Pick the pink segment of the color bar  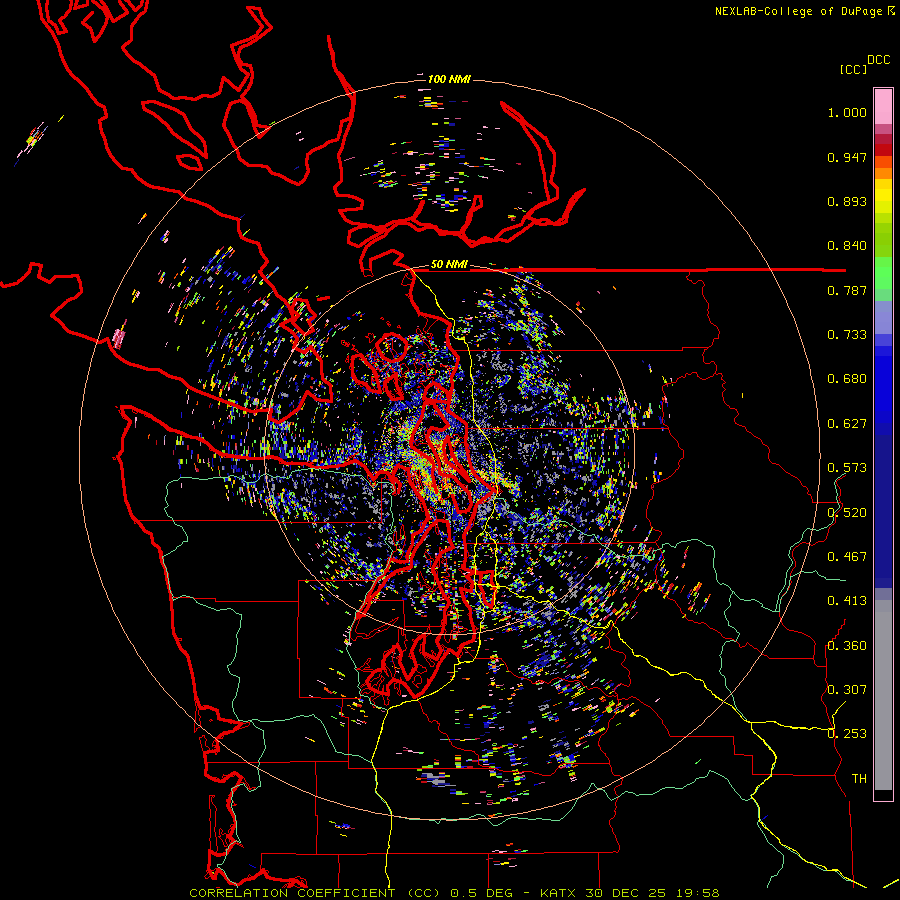883,107
